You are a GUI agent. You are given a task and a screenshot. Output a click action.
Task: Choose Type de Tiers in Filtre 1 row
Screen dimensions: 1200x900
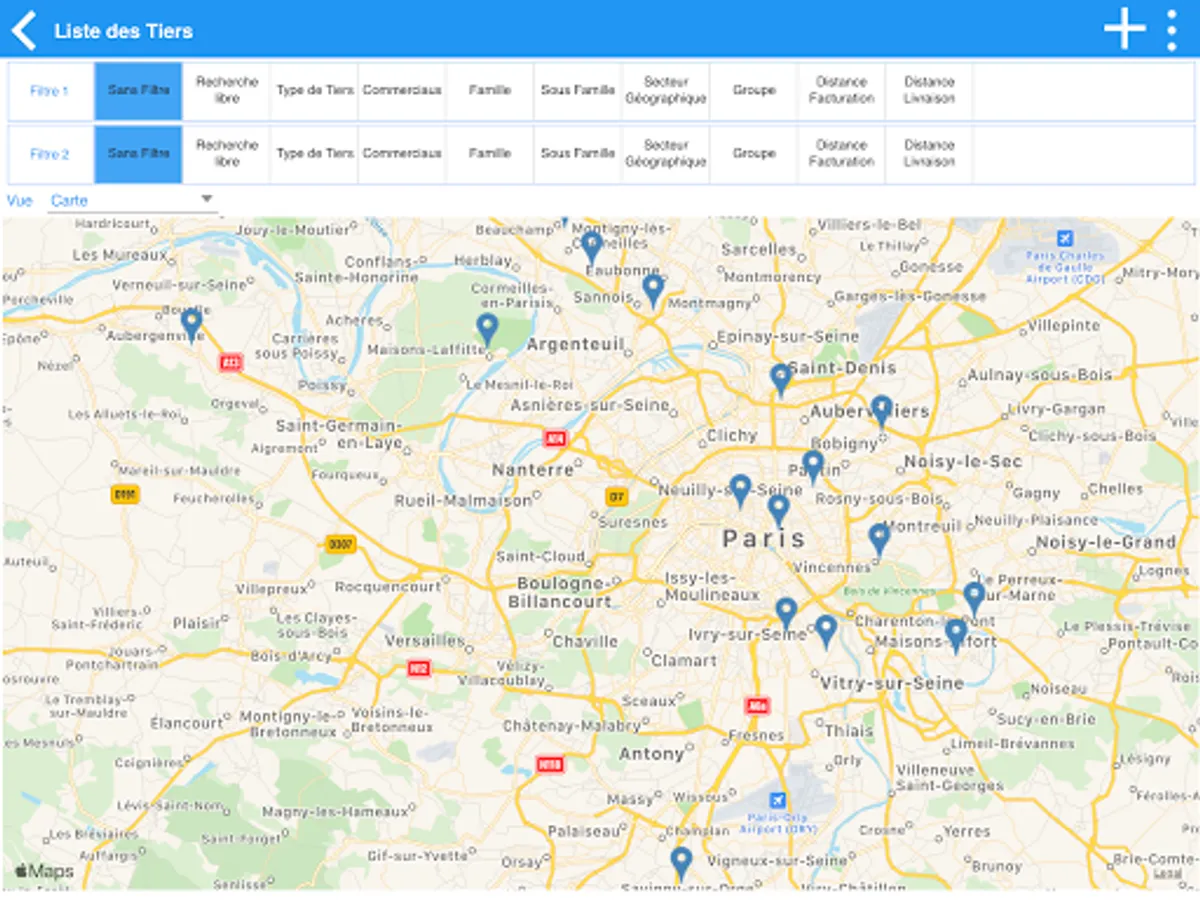tap(315, 91)
